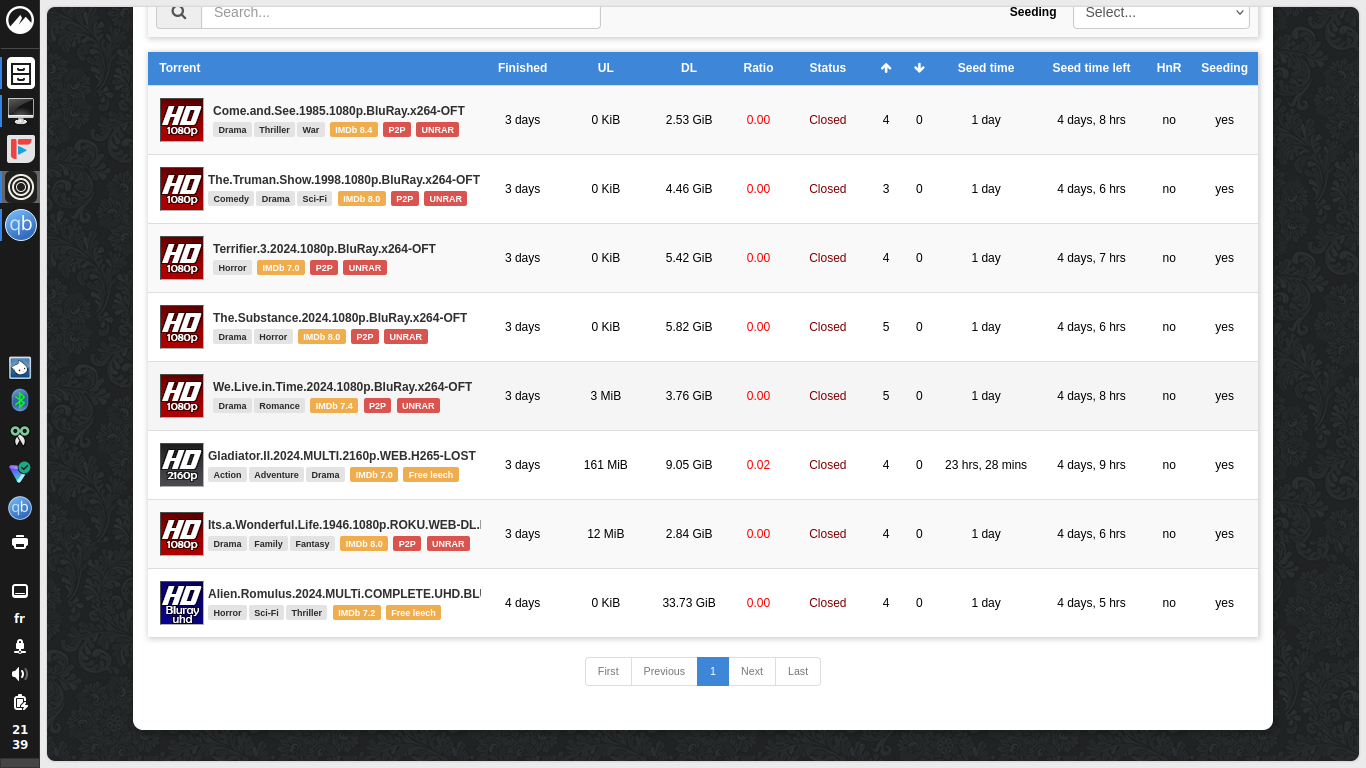
Task: Open the Bluetooth tray icon
Action: 20,400
